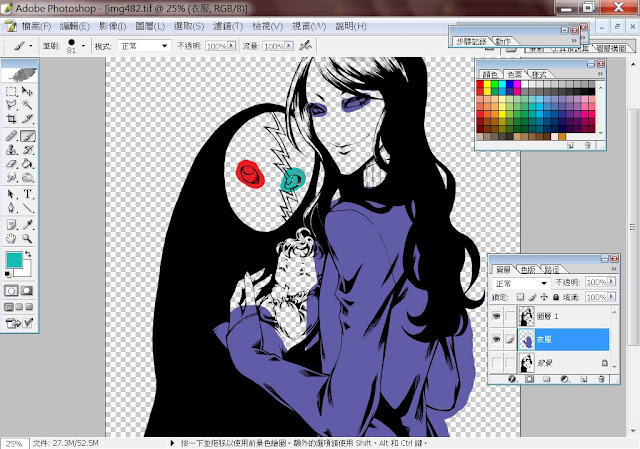Toggle link box on 圖層 1 row

(510, 316)
